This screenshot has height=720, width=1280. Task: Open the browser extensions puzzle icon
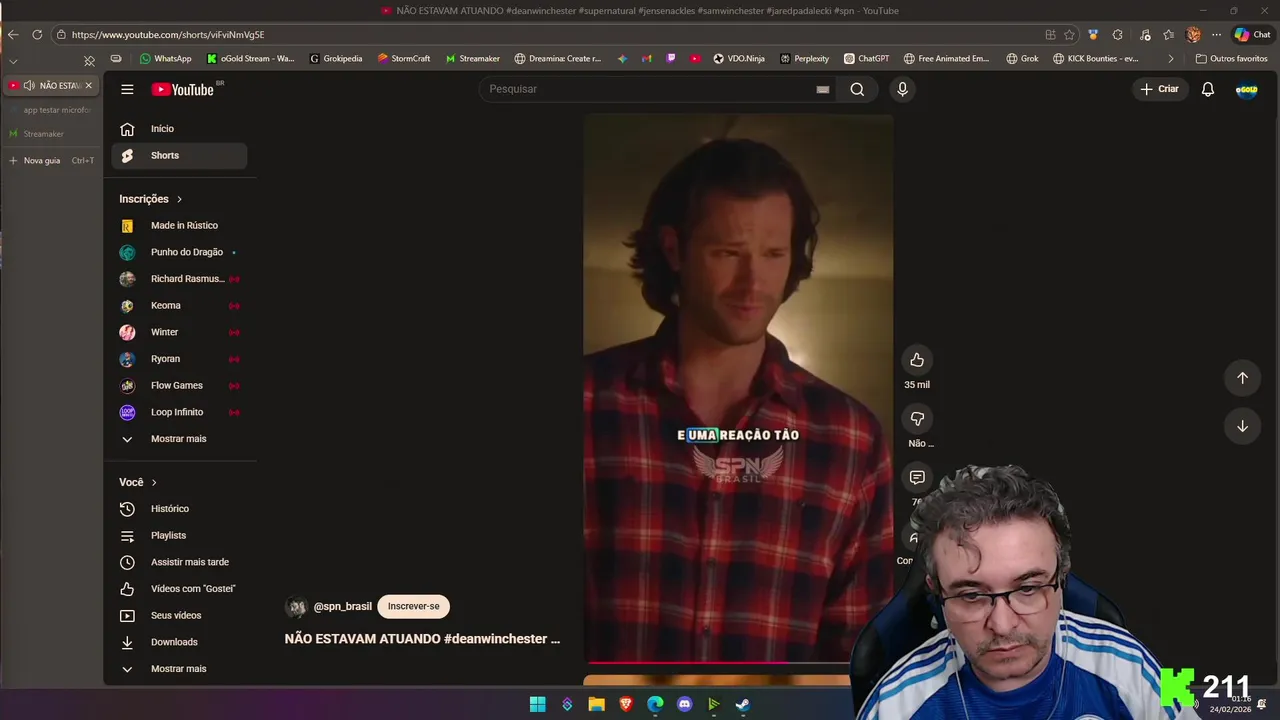coord(1117,34)
